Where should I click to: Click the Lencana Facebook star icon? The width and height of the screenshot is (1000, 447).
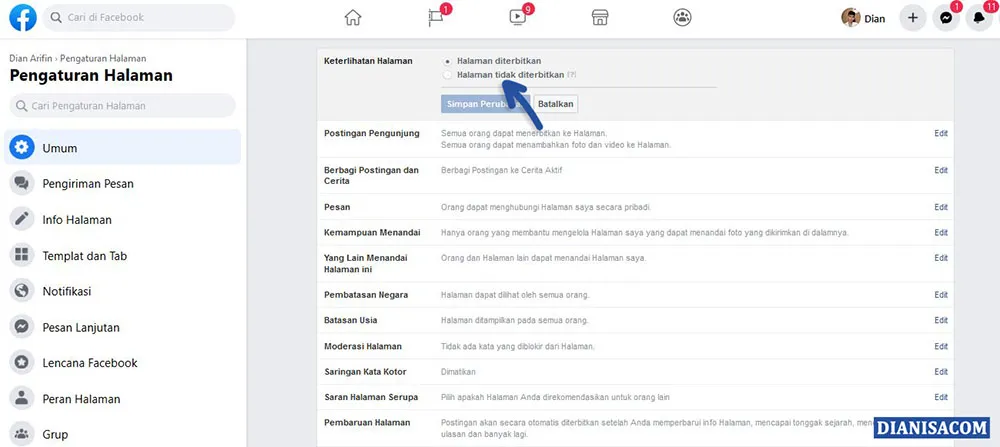click(x=22, y=363)
